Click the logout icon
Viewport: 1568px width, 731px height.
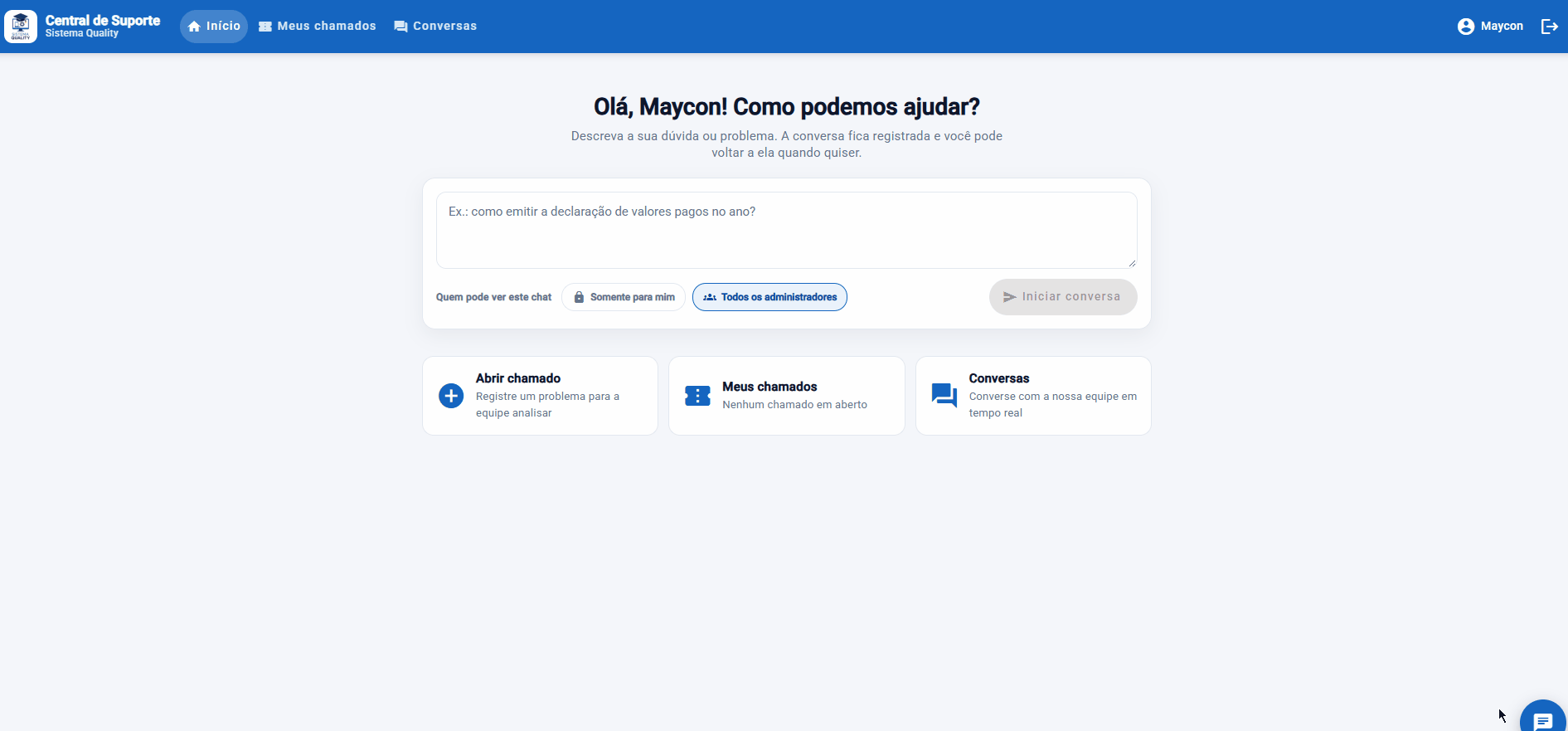1550,27
